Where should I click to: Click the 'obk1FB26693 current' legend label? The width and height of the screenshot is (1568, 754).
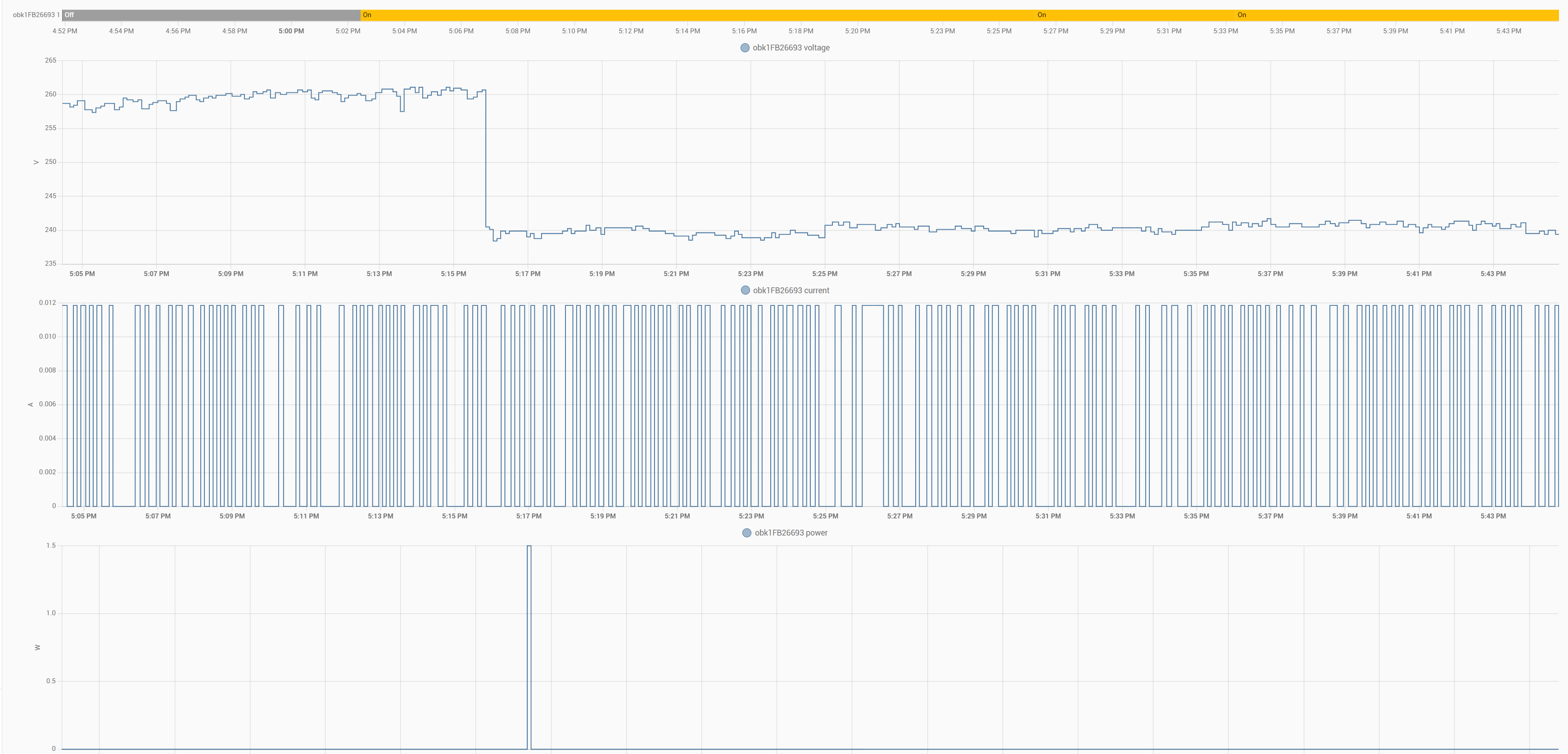[x=791, y=291]
